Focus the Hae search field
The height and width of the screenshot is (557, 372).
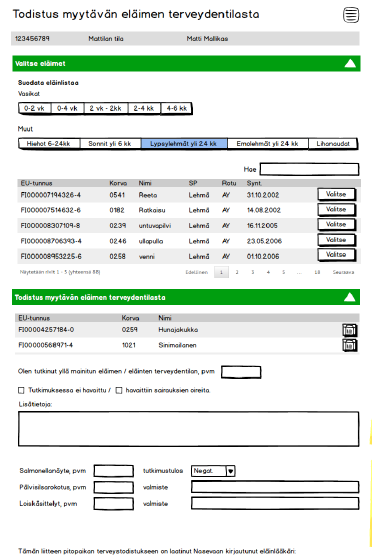click(309, 169)
